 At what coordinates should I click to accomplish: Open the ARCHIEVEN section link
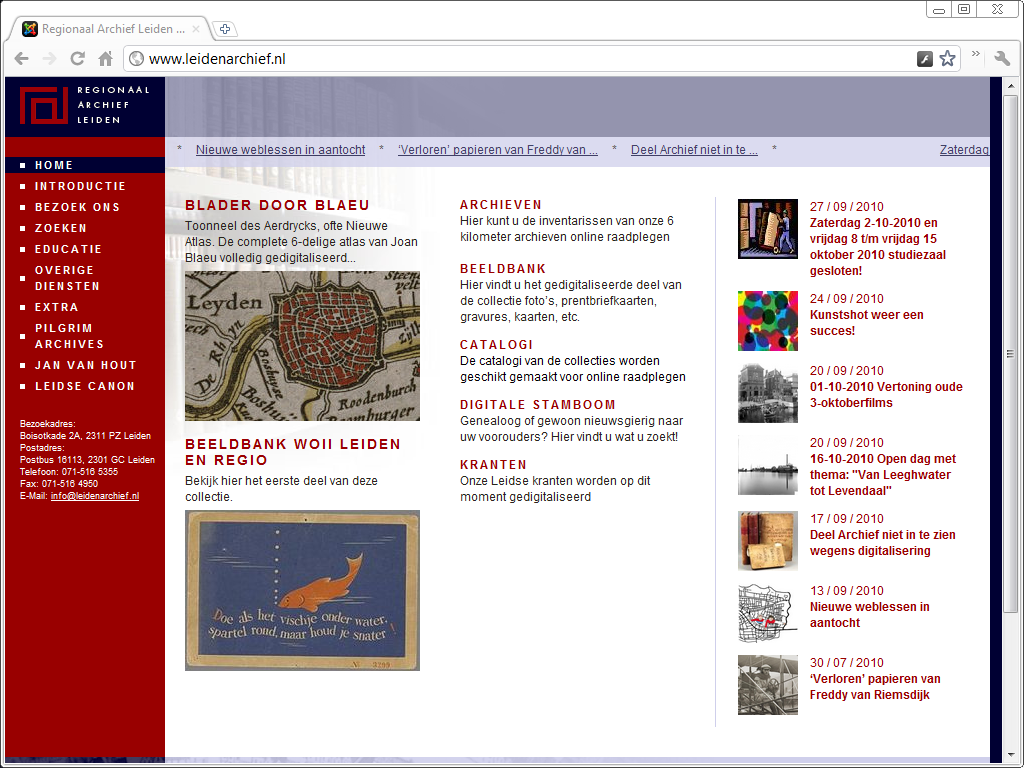(501, 204)
